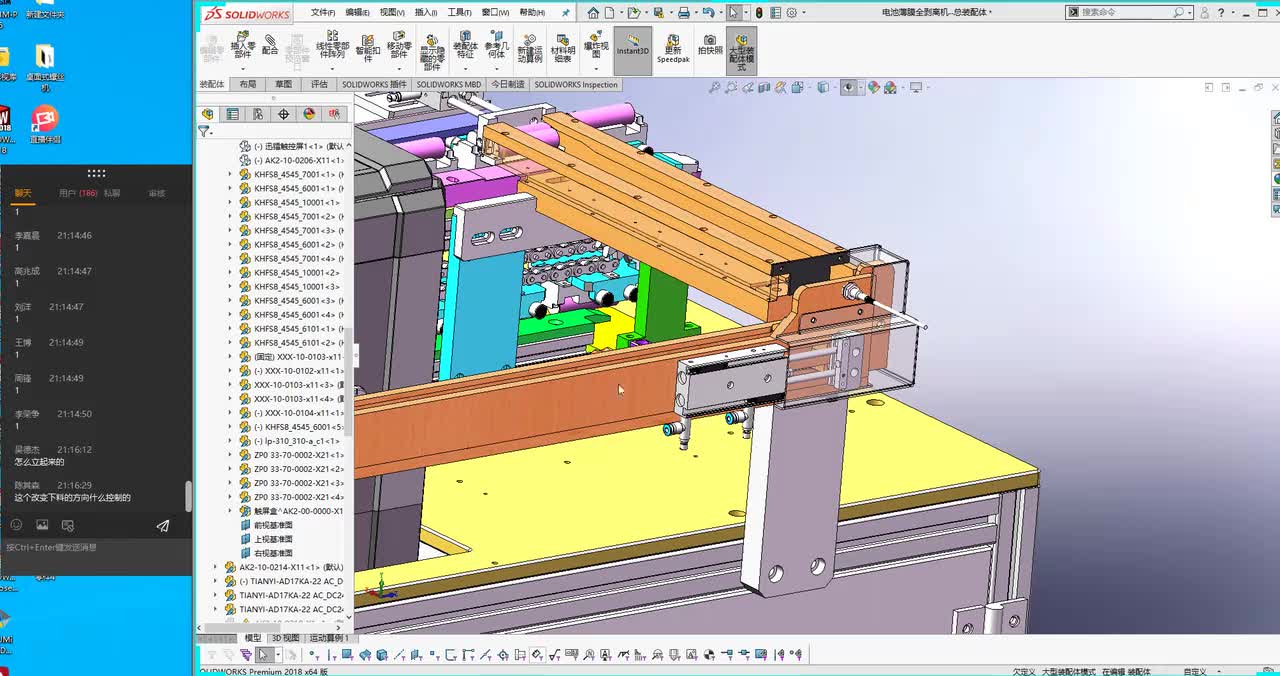The height and width of the screenshot is (676, 1280).
Task: Open the ConfigurationManager tab icon in panel
Action: 258,114
